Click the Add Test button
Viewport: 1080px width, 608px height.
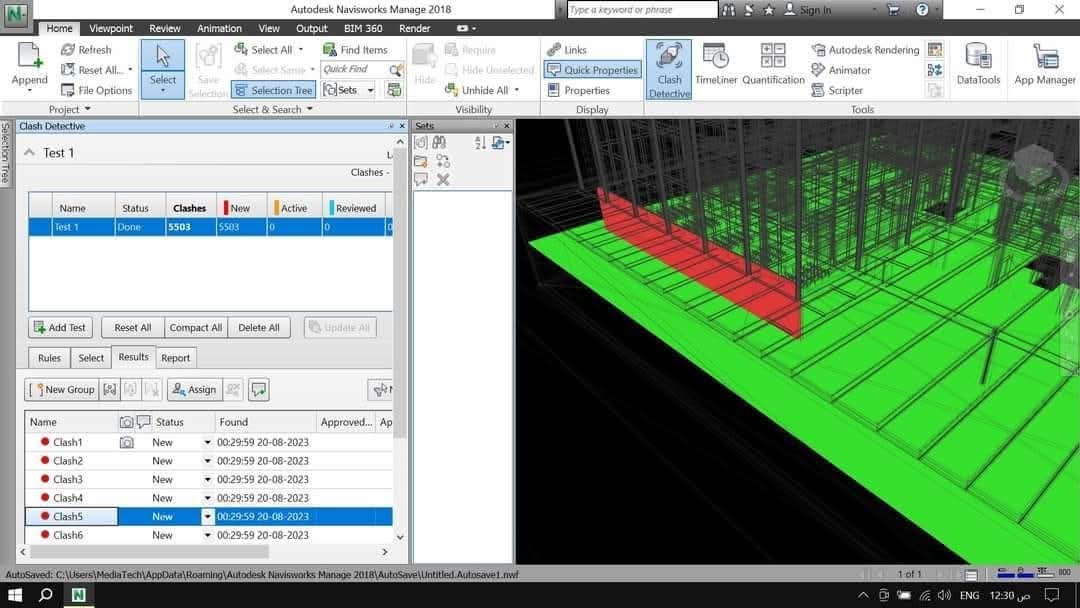(60, 328)
